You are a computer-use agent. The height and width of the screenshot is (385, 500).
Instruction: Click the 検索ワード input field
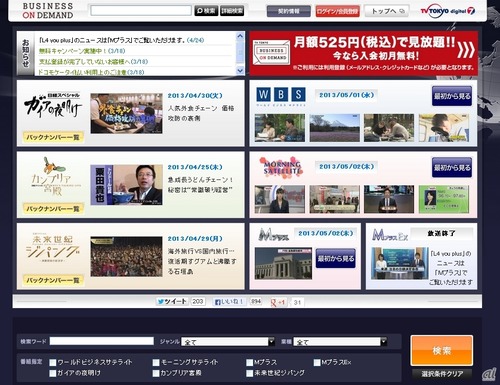(x=102, y=341)
